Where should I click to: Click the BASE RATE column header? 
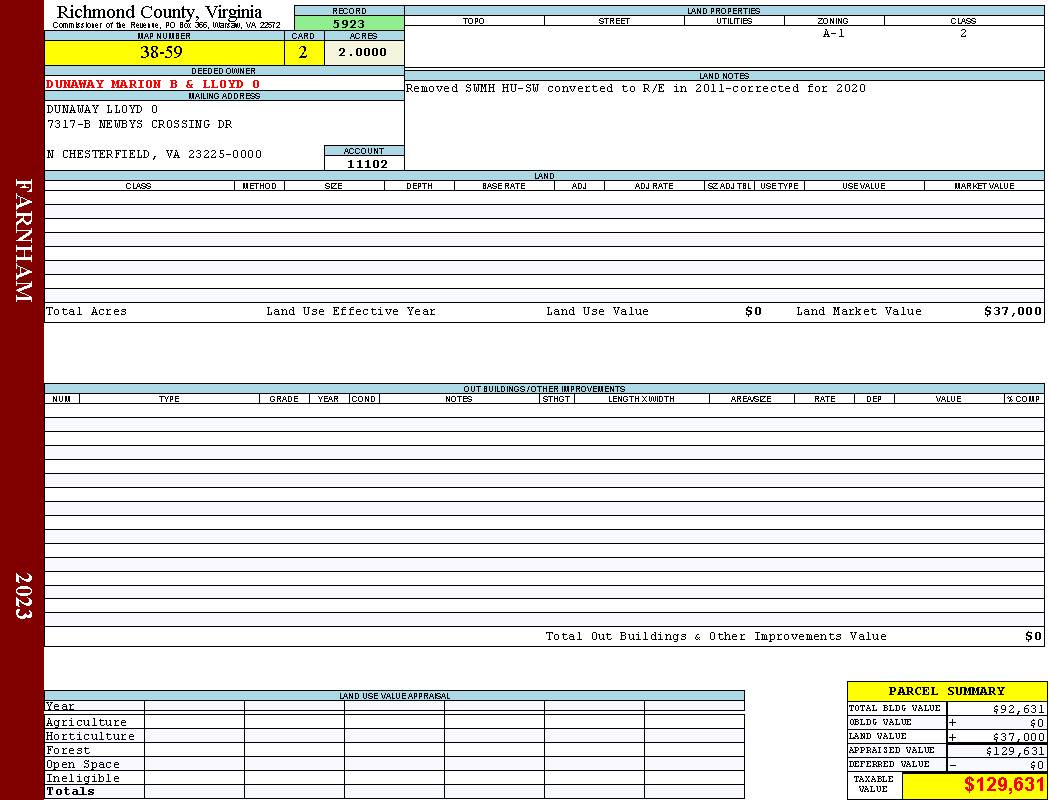point(504,186)
